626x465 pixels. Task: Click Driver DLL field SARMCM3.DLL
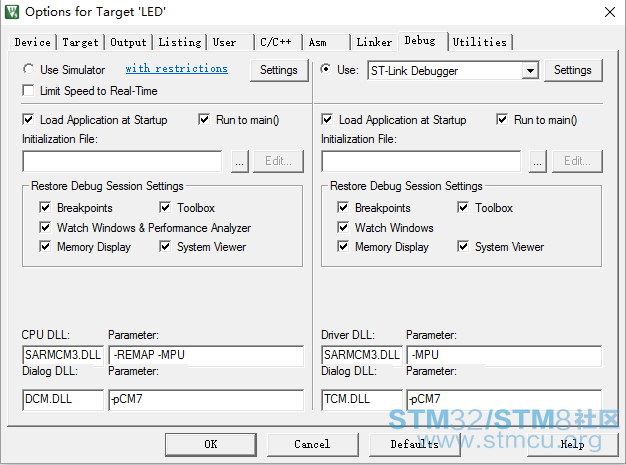tap(362, 355)
